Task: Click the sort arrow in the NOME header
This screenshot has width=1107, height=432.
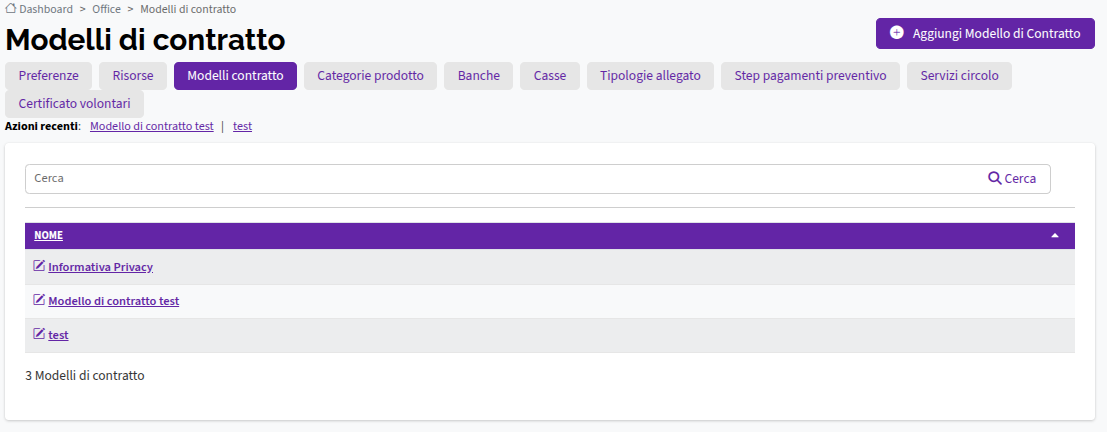Action: pos(1055,236)
